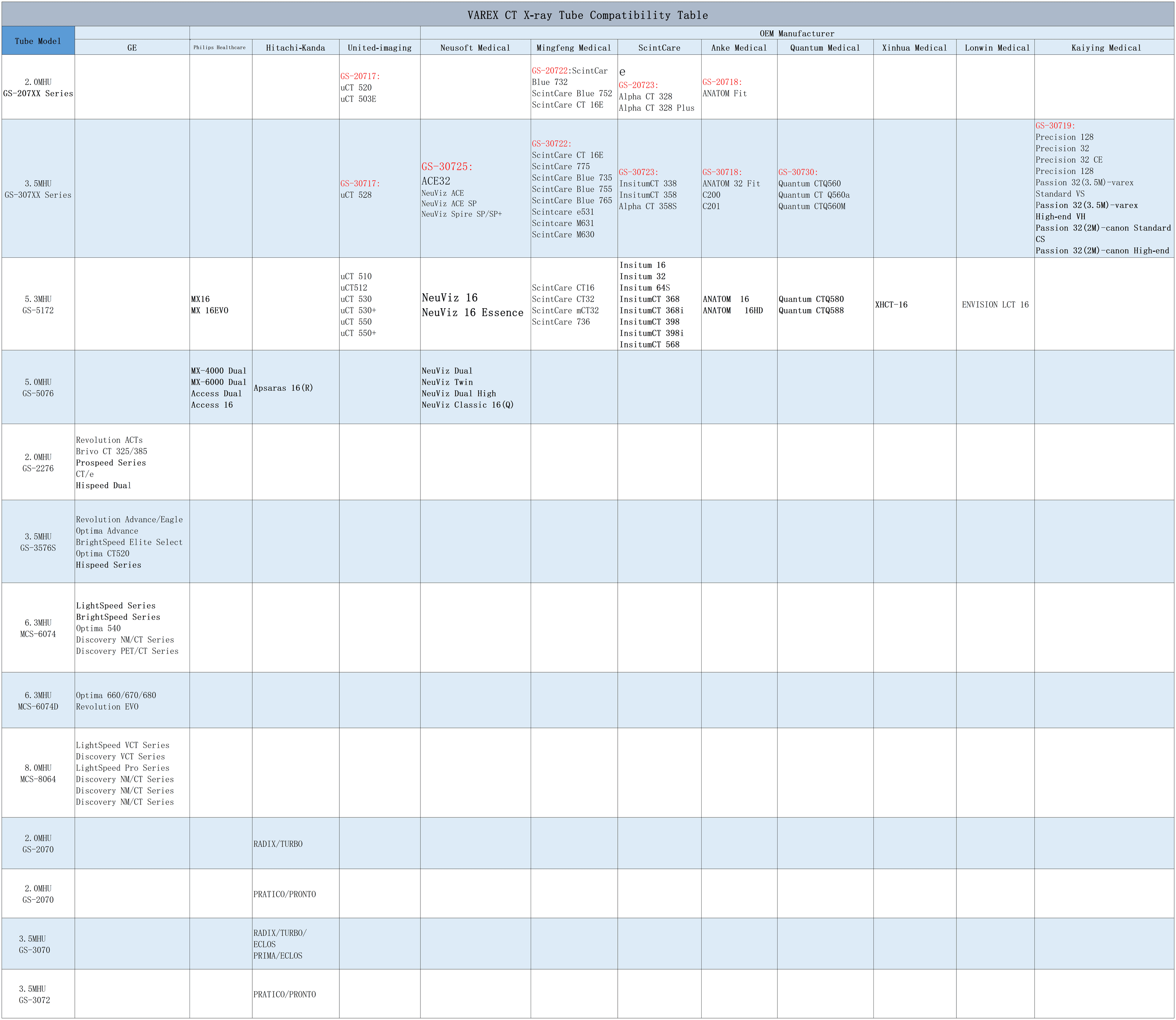Select the "GS-207XX Series" row label
The width and height of the screenshot is (1176, 1020).
point(38,93)
